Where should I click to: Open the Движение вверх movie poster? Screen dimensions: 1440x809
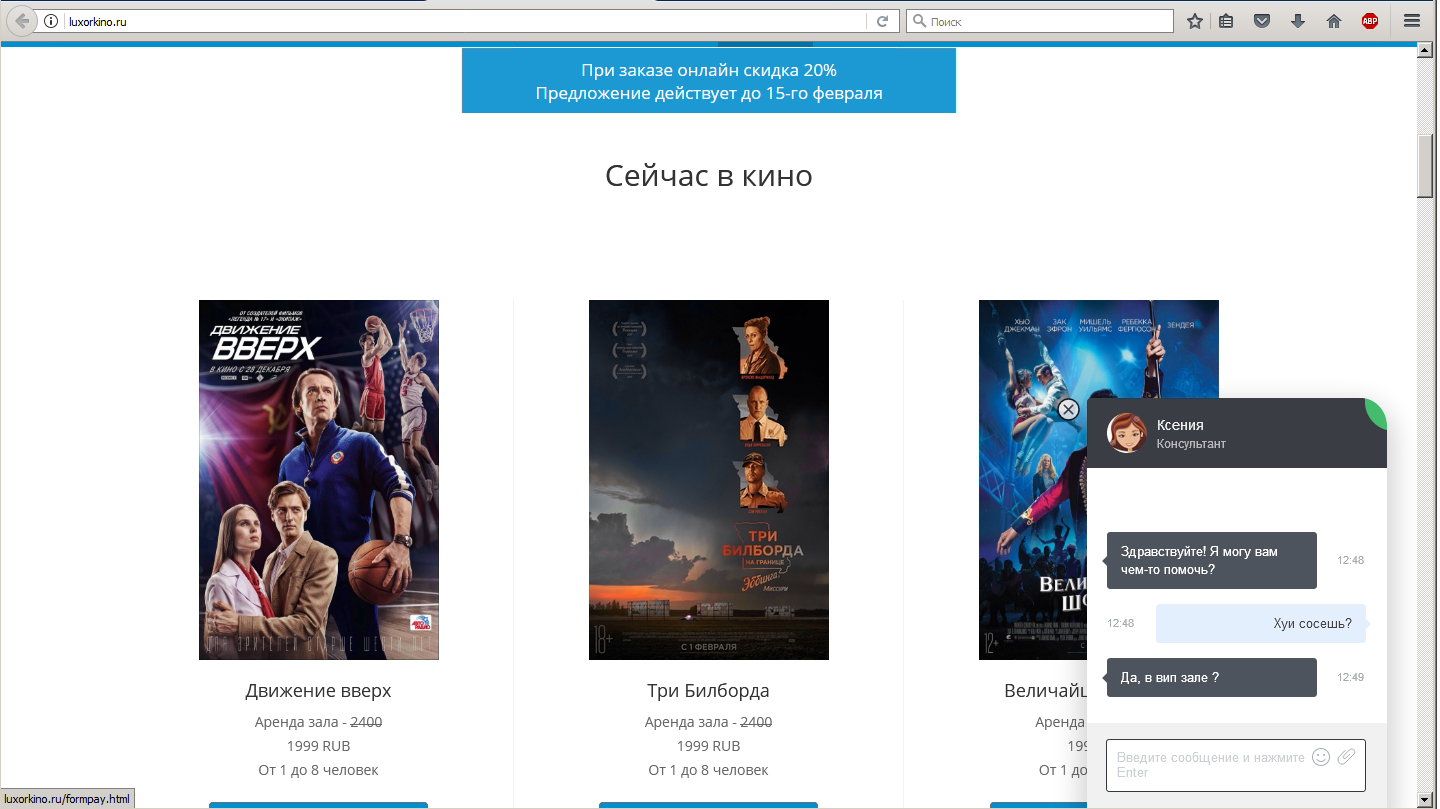(319, 480)
